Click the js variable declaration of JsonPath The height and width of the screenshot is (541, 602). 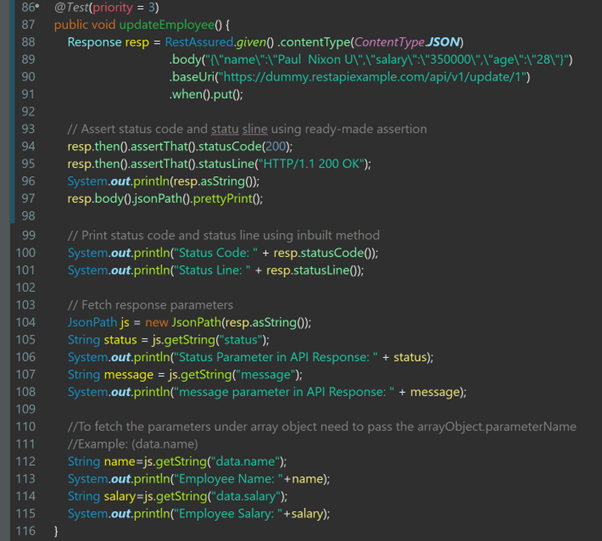pos(125,322)
